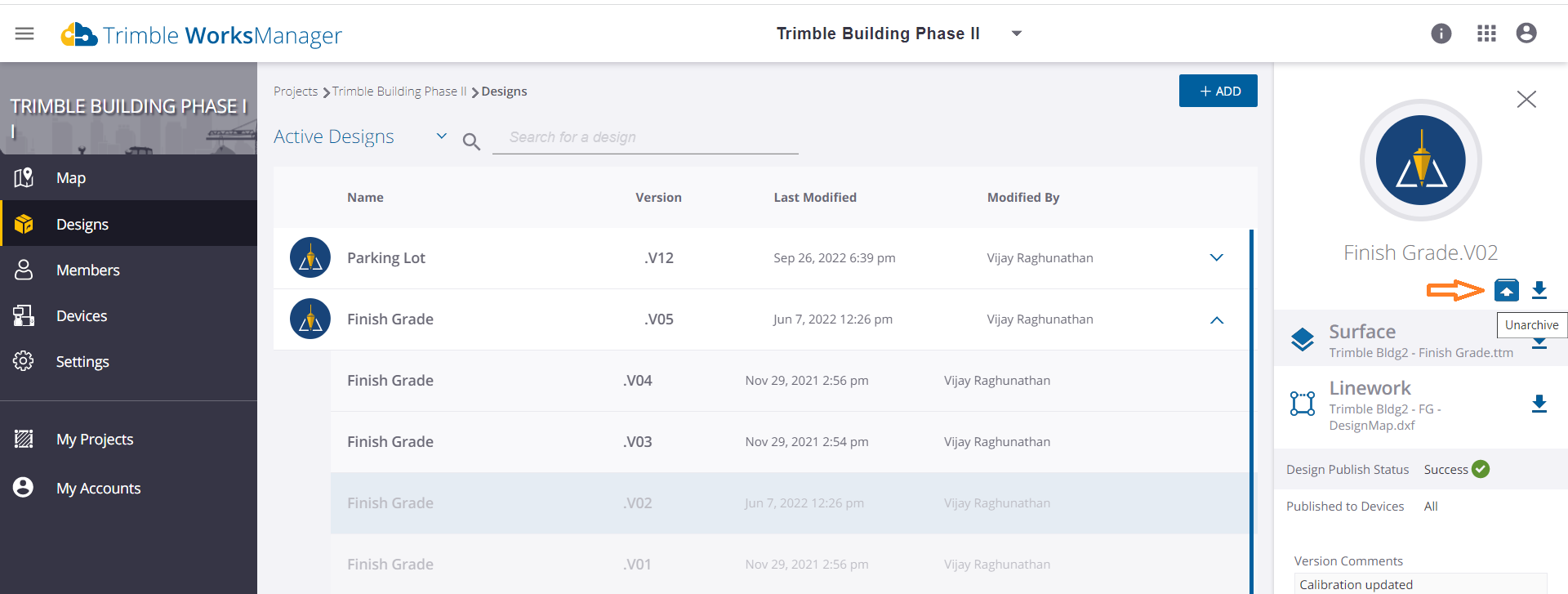The width and height of the screenshot is (1568, 594).
Task: Open the user profile account icon
Action: 1526,33
